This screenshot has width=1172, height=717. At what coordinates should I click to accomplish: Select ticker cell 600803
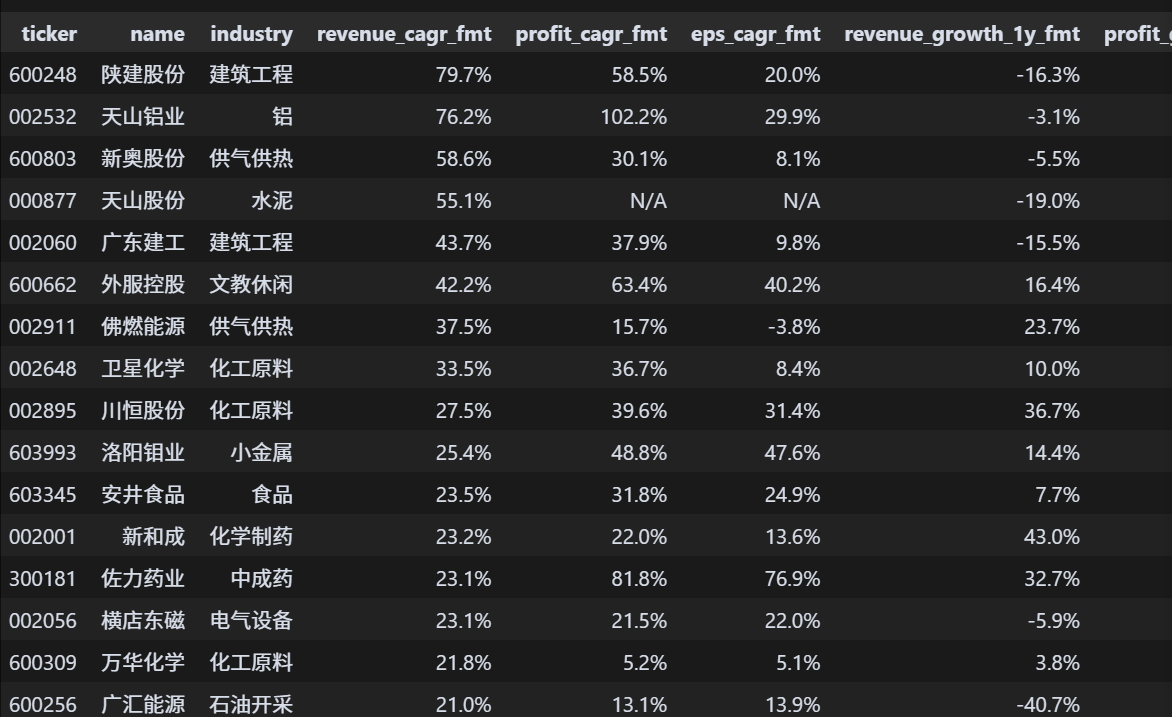pos(43,159)
